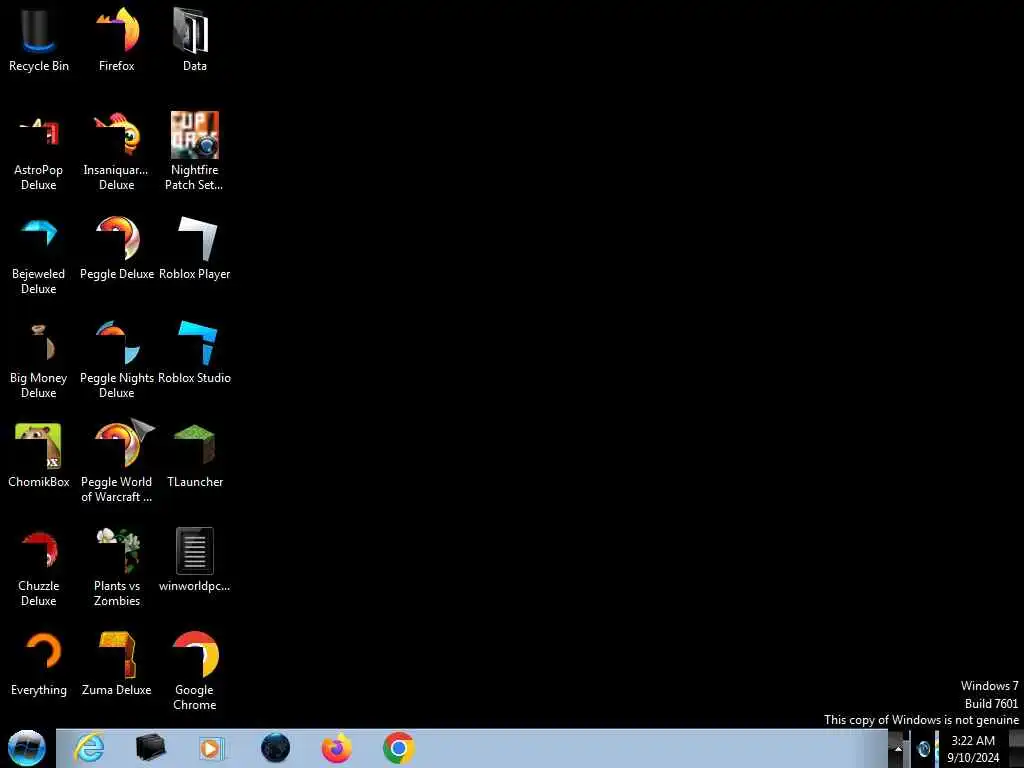
Task: Open the Windows Start menu orb
Action: [27, 748]
